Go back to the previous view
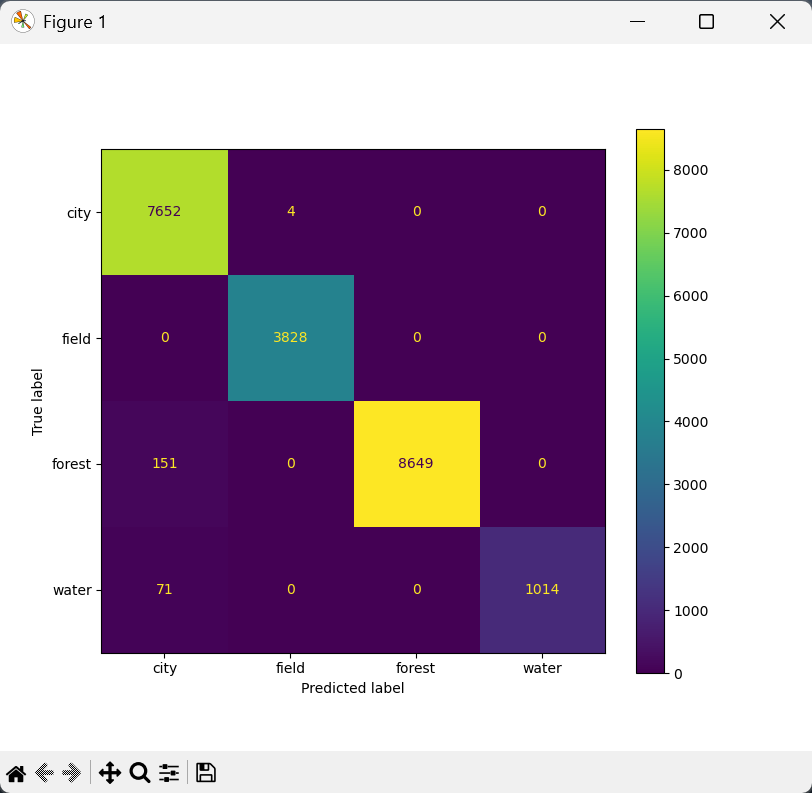This screenshot has width=812, height=793. [x=44, y=772]
